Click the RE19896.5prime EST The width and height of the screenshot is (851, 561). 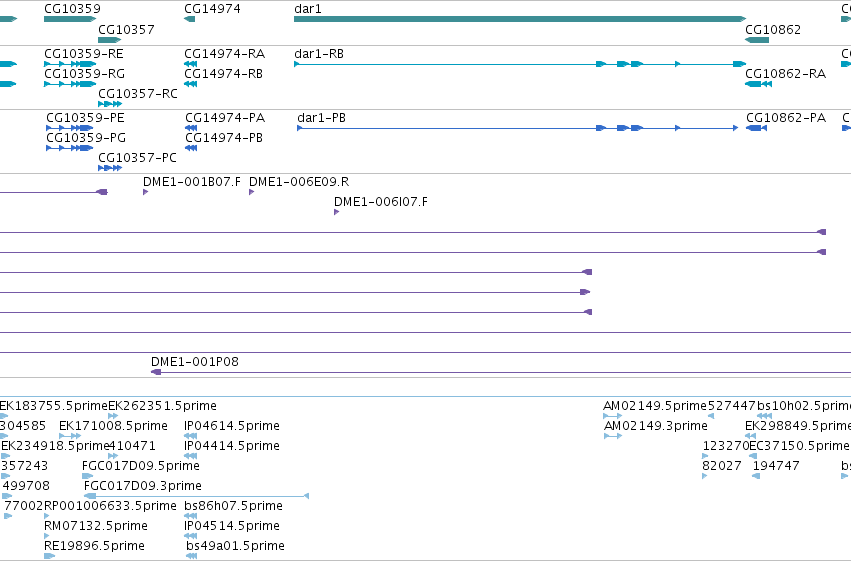pyautogui.click(x=49, y=556)
